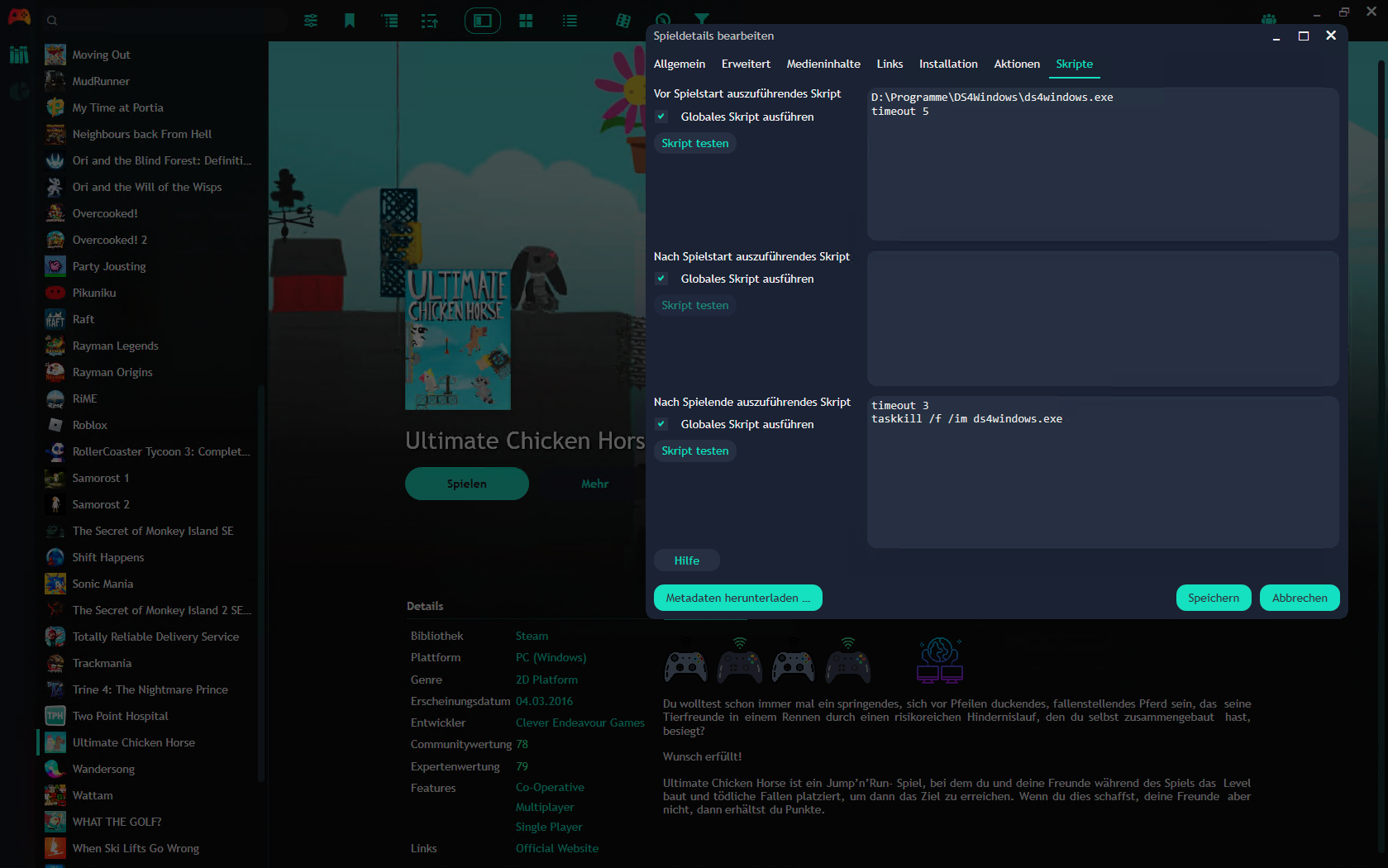Restore the main Playnite window
The image size is (1388, 868).
pos(1344,12)
